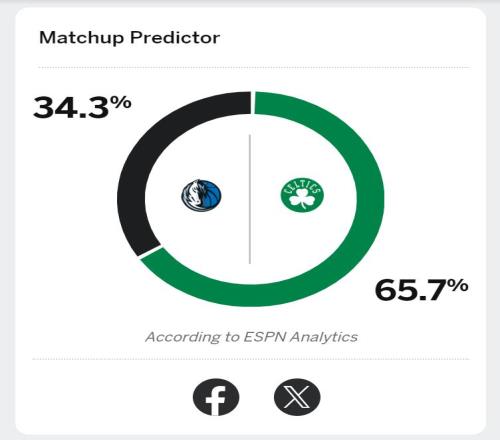The width and height of the screenshot is (500, 440).
Task: Click the Matchup Predictor heading
Action: [x=129, y=37]
